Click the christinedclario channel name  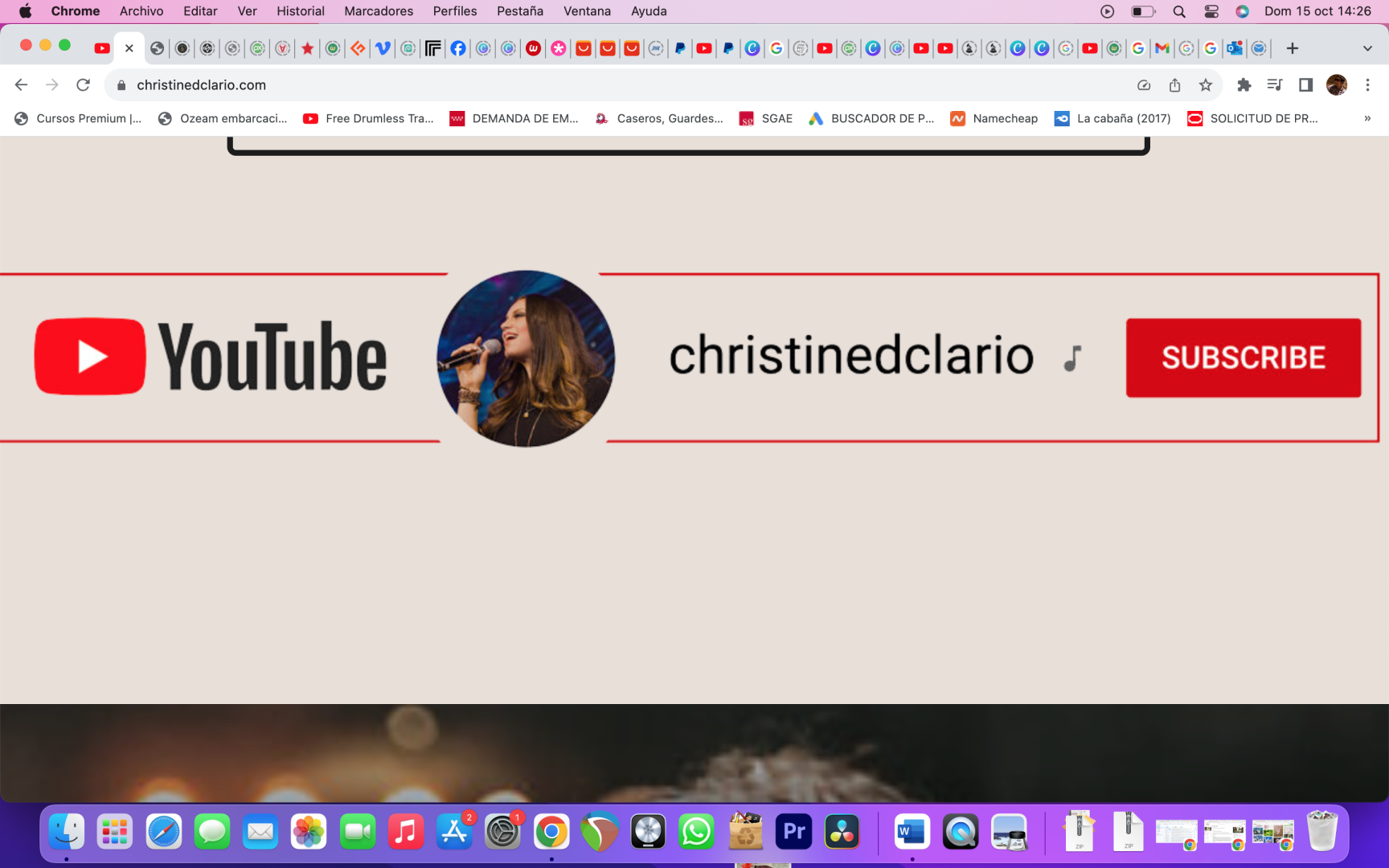[x=851, y=354]
